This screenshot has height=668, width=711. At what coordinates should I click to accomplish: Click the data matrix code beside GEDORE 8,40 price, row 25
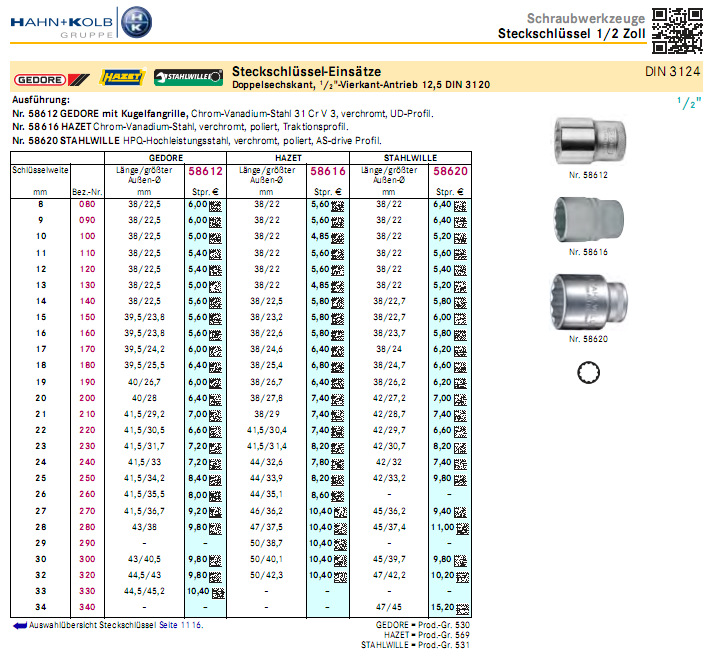pos(215,480)
